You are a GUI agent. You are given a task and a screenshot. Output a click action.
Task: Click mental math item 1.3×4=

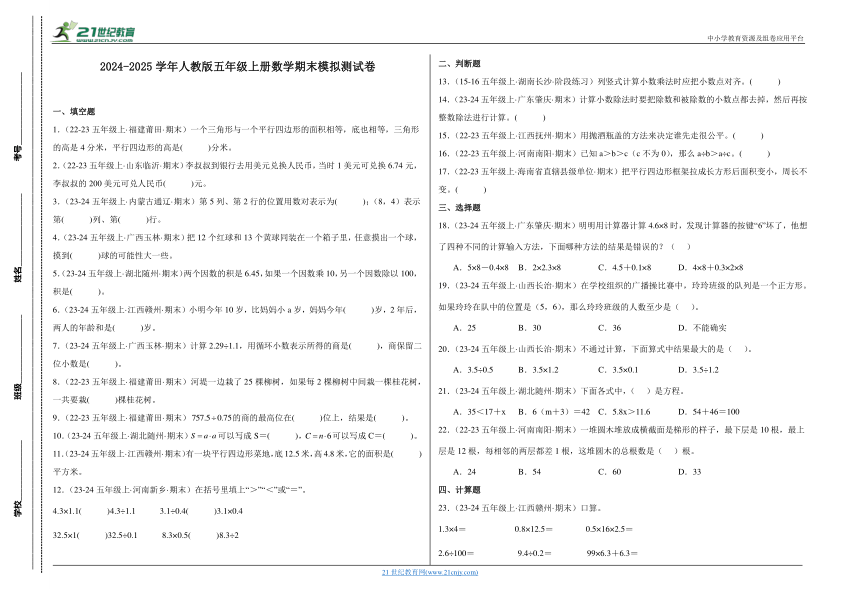click(452, 529)
